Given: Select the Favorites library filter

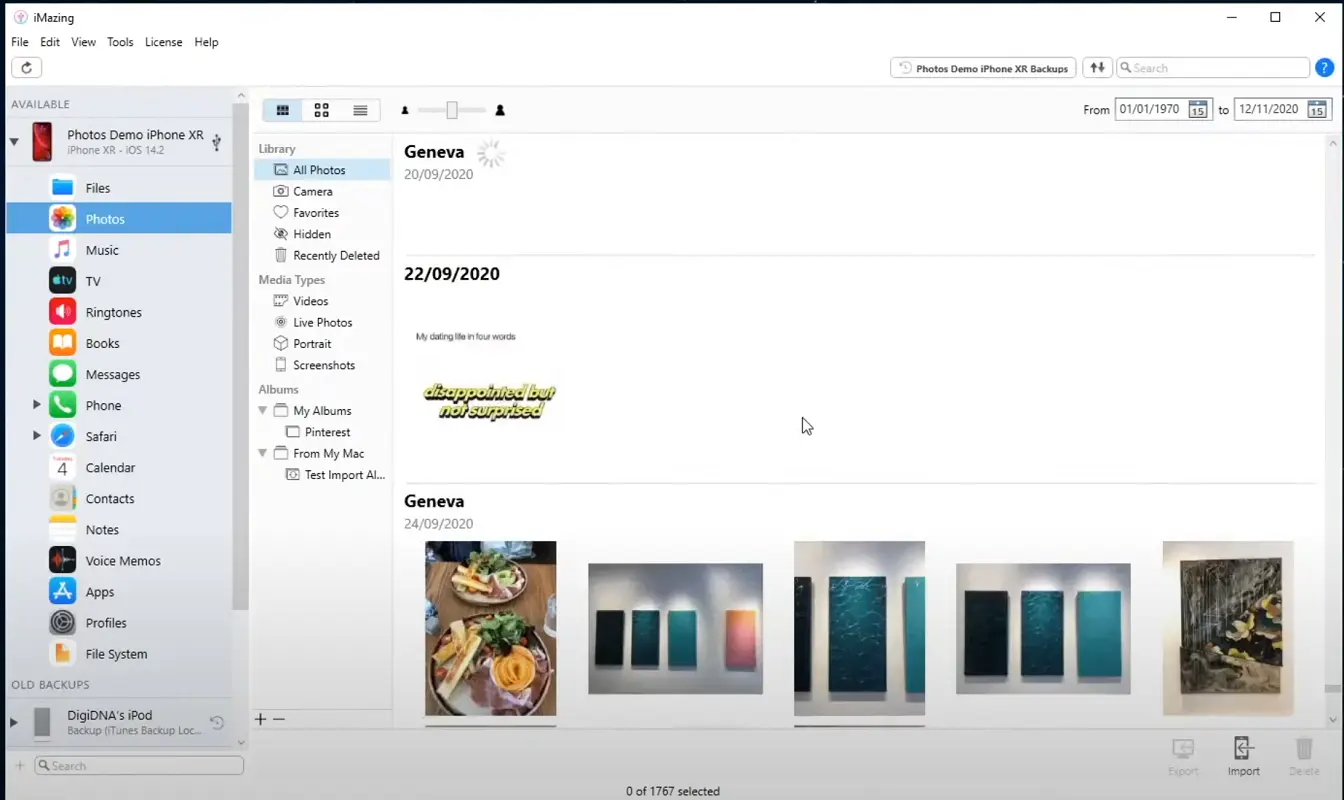Looking at the screenshot, I should click(x=312, y=212).
